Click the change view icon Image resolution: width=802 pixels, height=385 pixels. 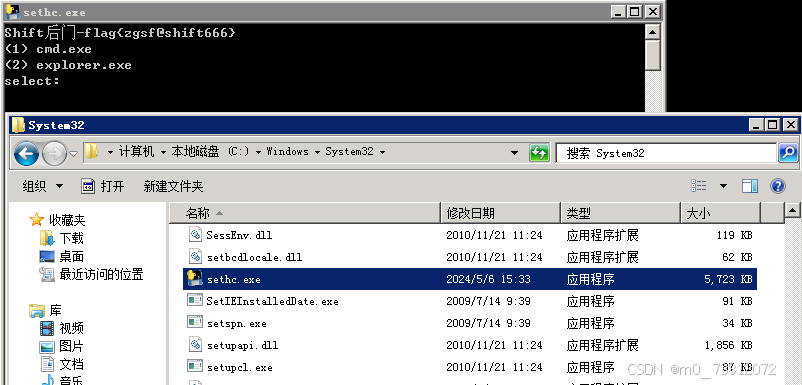(699, 186)
